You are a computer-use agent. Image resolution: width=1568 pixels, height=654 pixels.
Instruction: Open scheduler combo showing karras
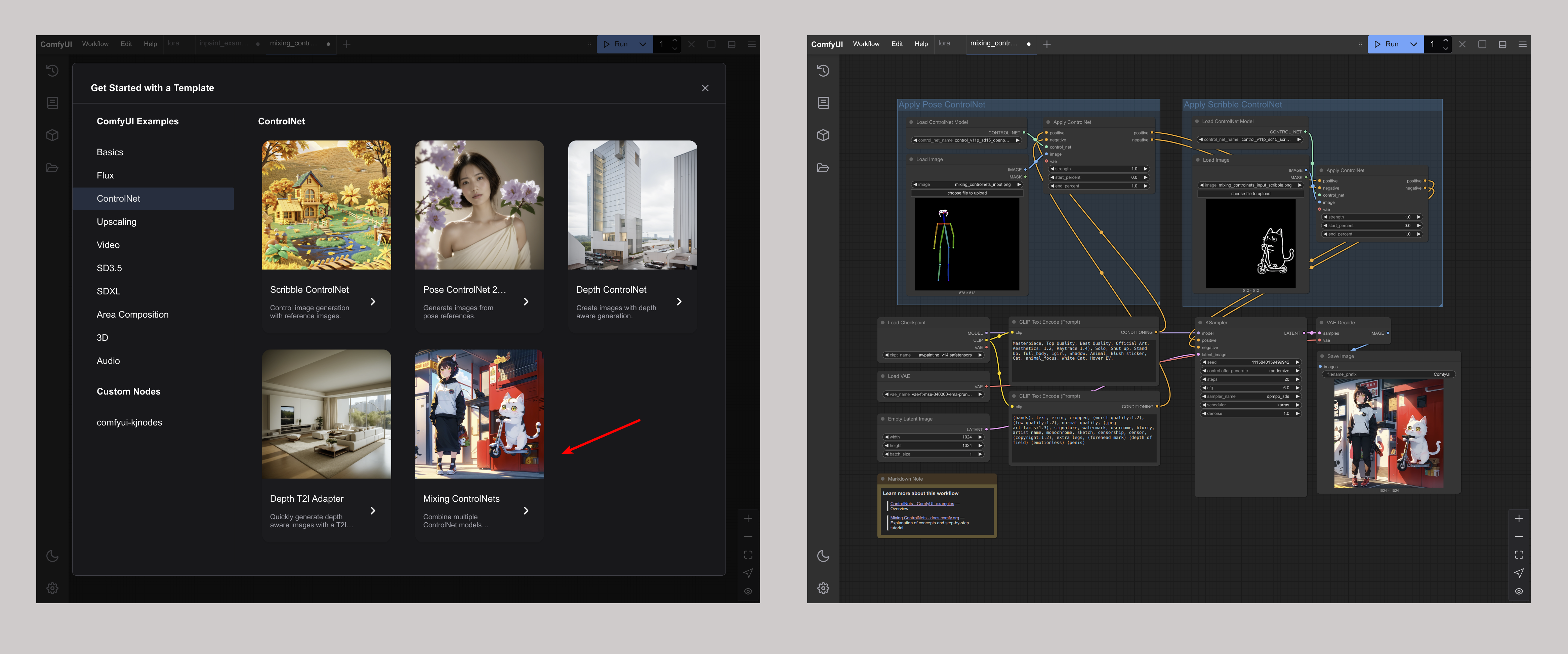coord(1250,405)
